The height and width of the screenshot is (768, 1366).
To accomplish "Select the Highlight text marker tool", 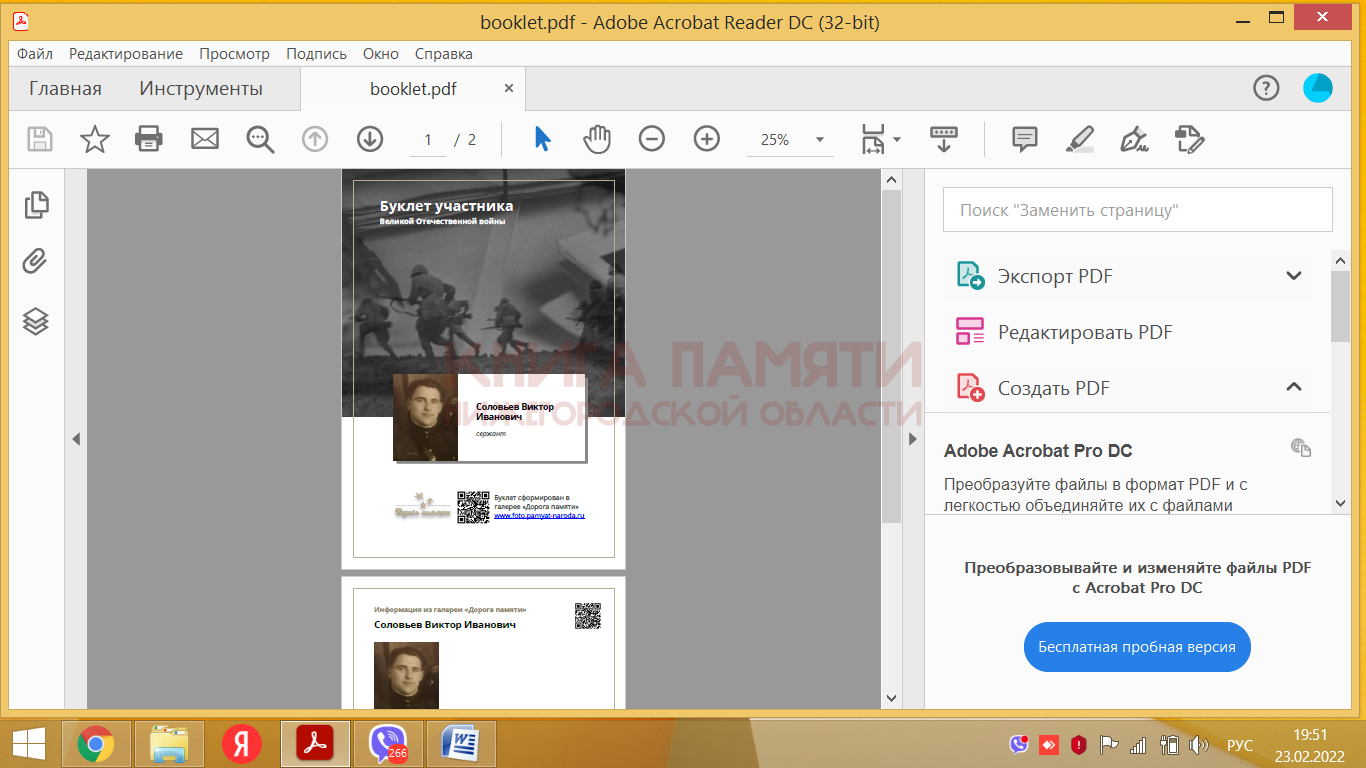I will (1080, 139).
